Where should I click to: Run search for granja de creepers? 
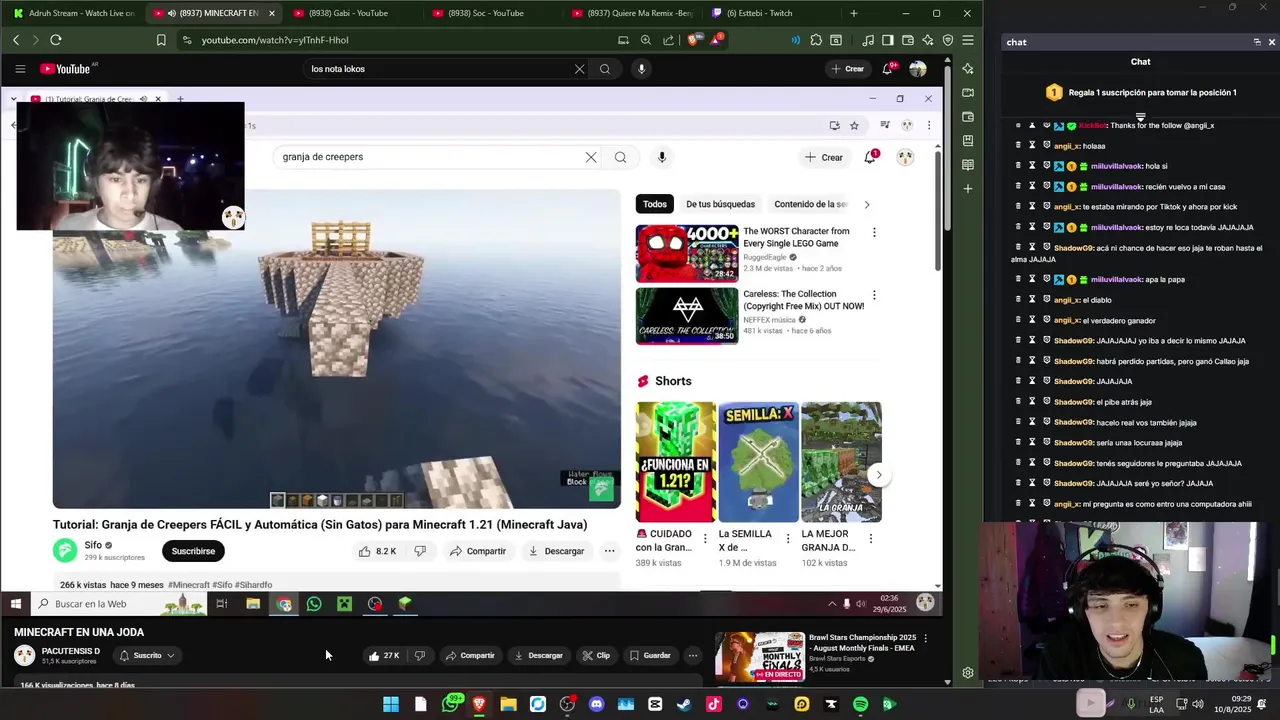click(x=620, y=157)
